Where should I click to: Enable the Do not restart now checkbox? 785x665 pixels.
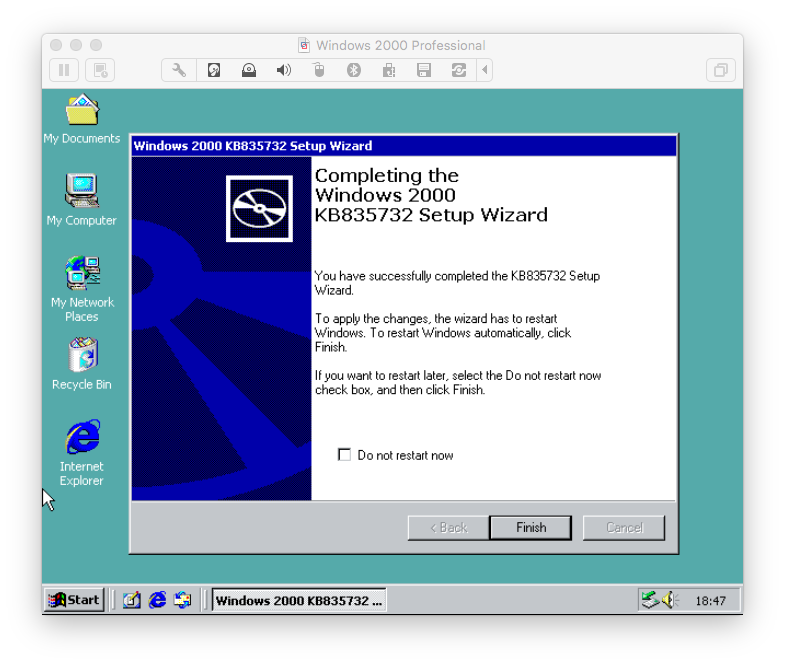coord(345,455)
